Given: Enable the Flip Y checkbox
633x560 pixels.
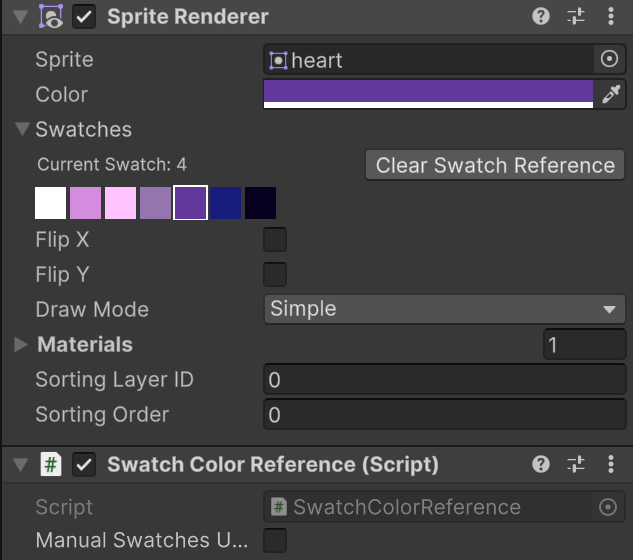Looking at the screenshot, I should (275, 274).
